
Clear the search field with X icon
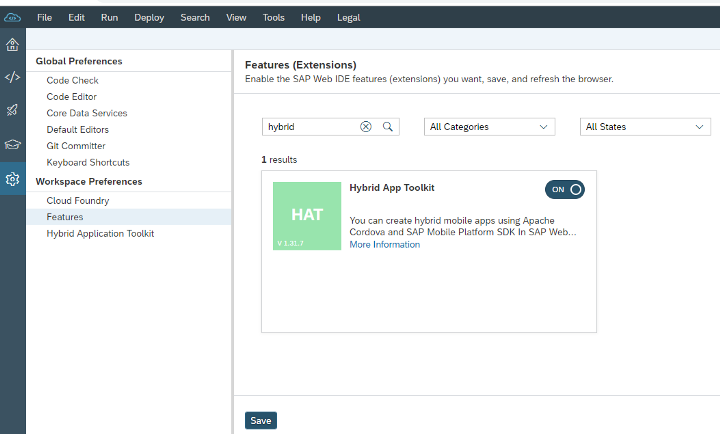pyautogui.click(x=366, y=127)
